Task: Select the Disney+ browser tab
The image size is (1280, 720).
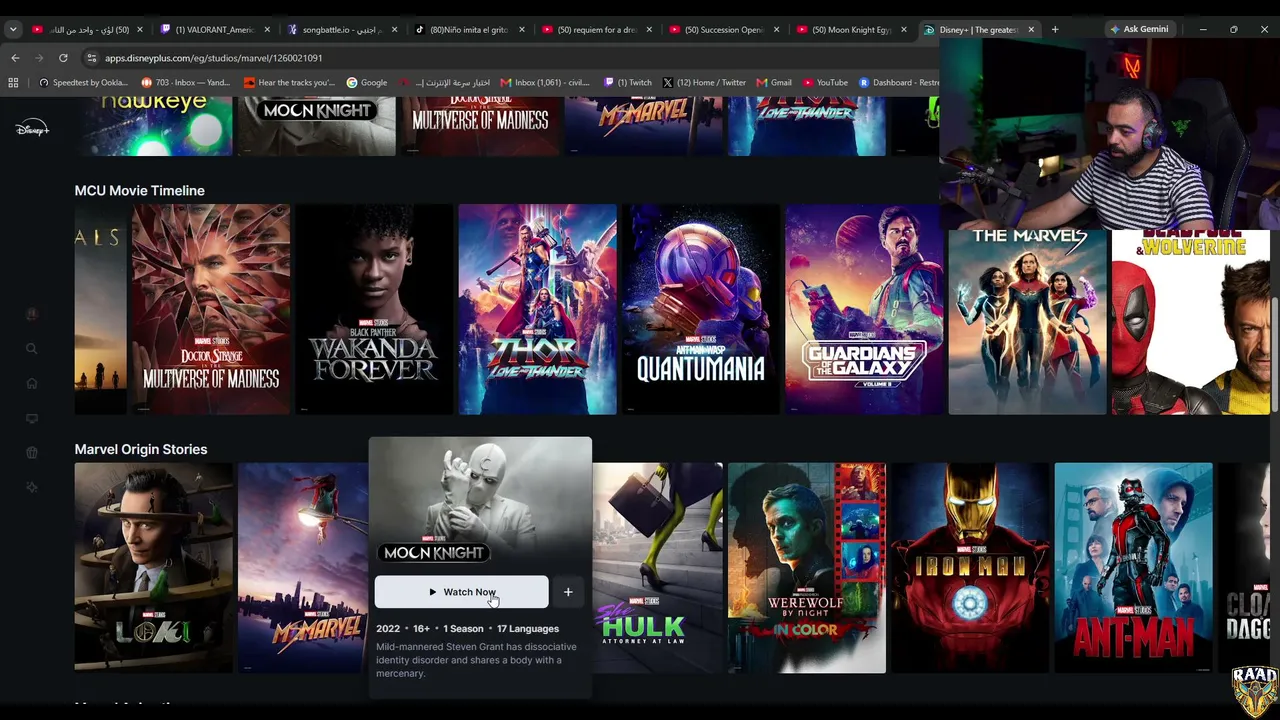Action: [978, 30]
